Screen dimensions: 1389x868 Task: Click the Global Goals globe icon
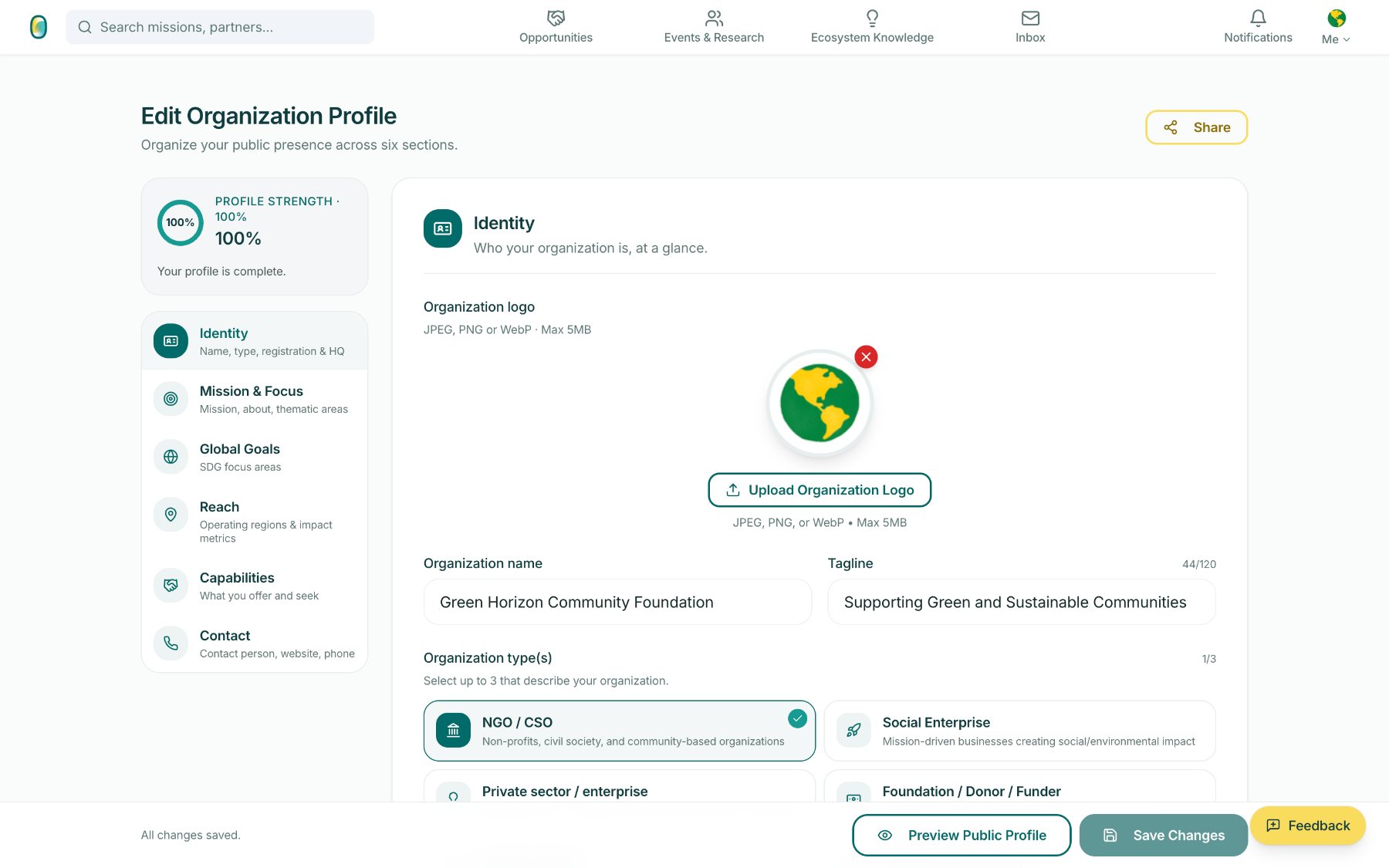(x=171, y=457)
